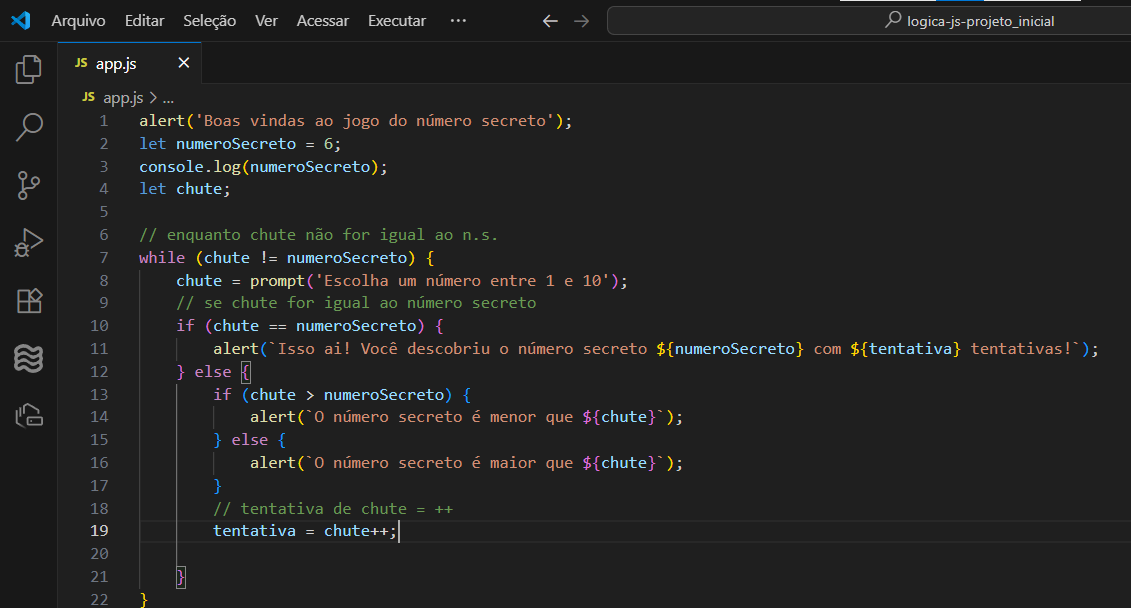Click the prompt 'Escolha um número entre 1 e 10' line
The height and width of the screenshot is (608, 1131).
click(402, 281)
